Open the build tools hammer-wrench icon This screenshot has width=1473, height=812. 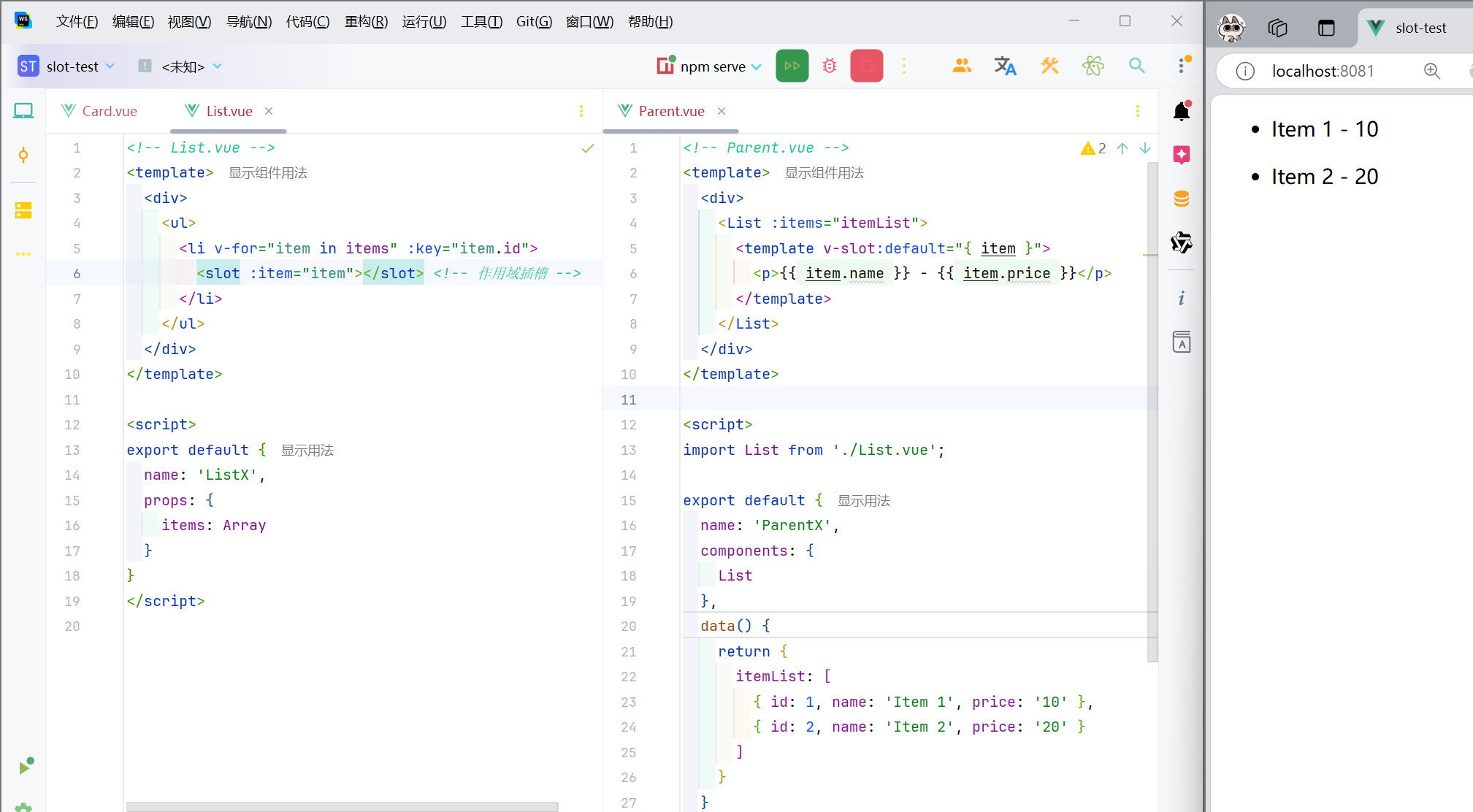tap(1049, 66)
